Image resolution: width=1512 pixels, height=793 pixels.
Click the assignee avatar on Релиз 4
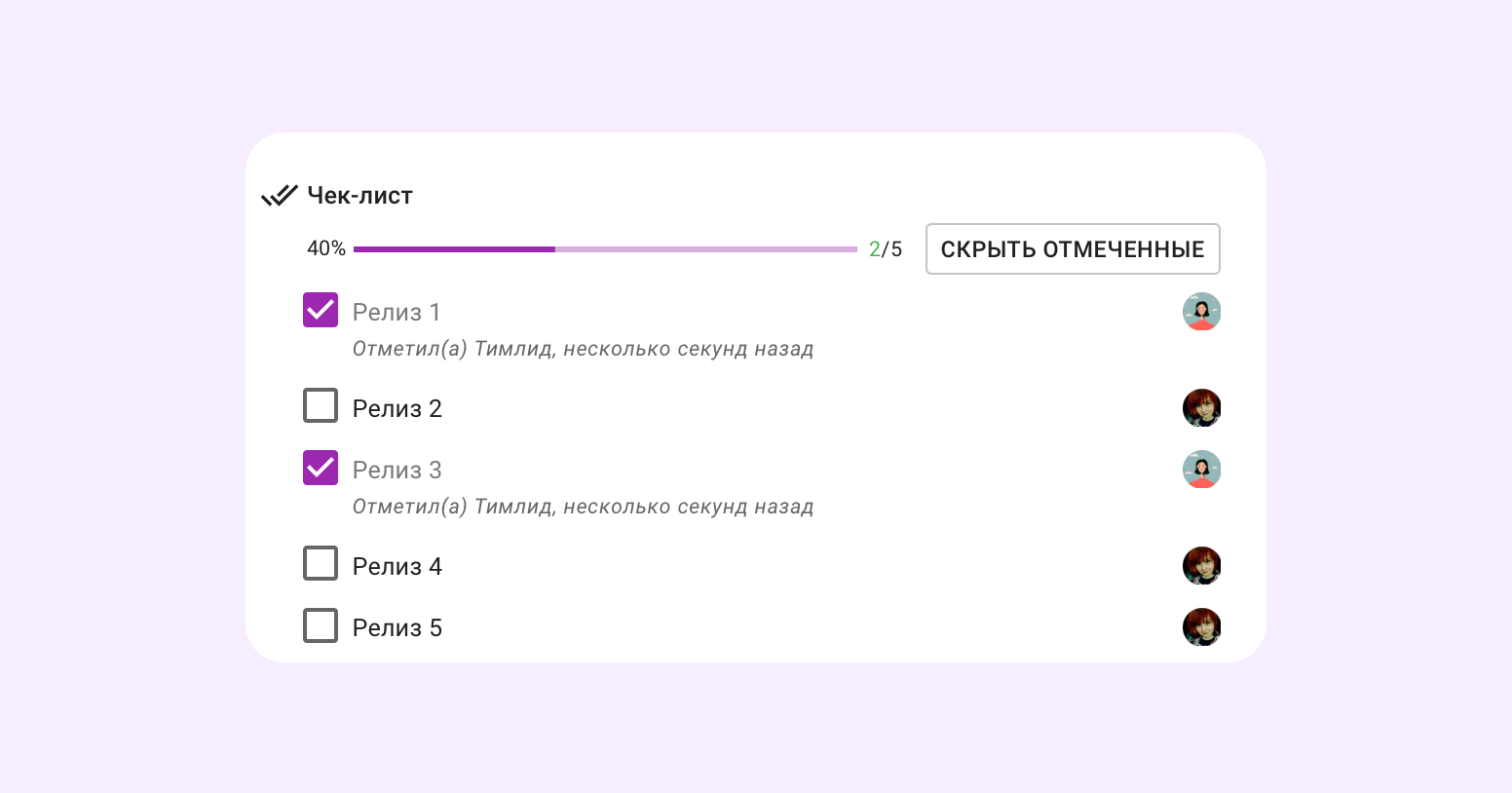pyautogui.click(x=1201, y=566)
